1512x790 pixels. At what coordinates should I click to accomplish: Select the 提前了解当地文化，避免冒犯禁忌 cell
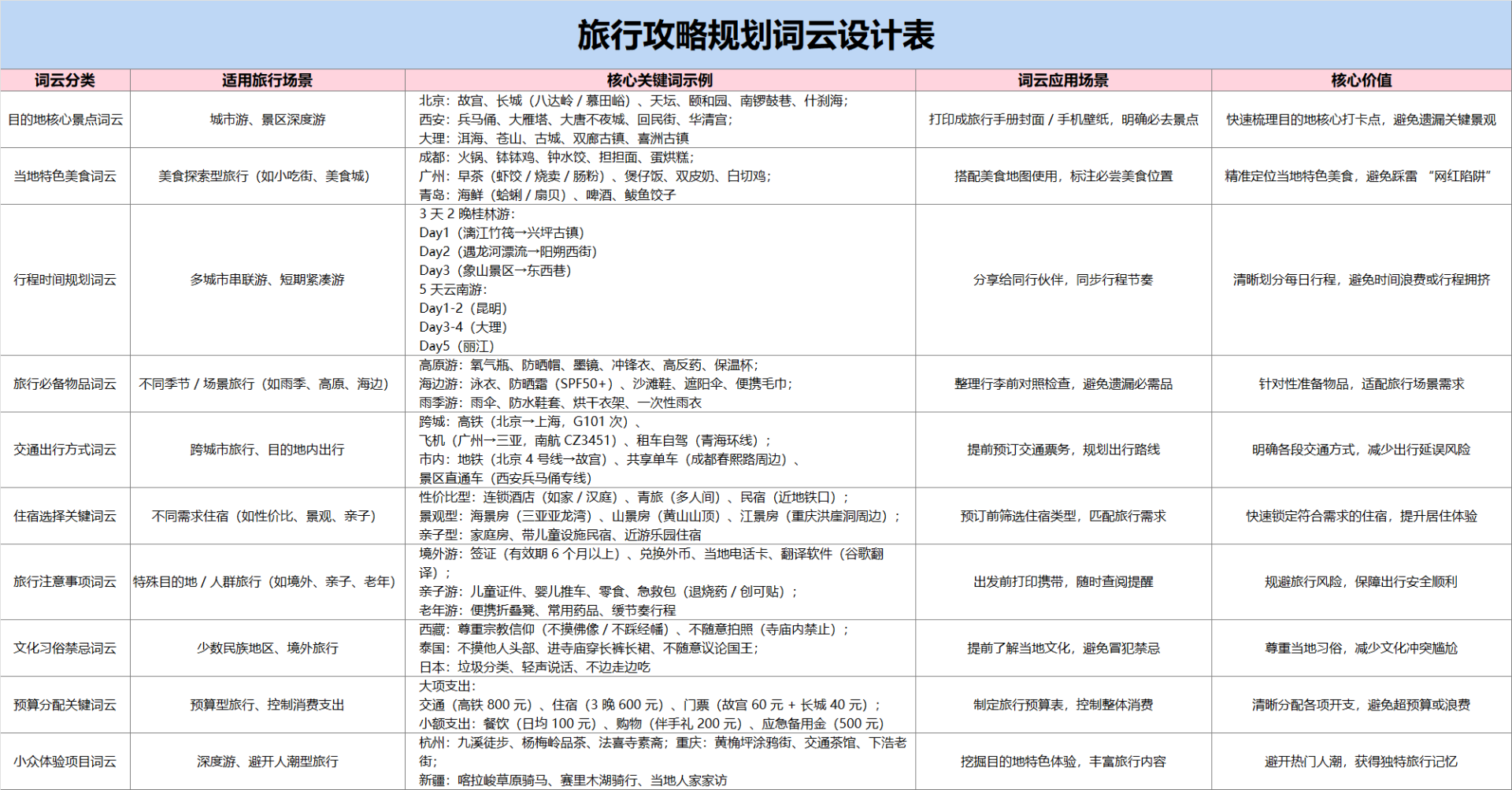tap(1063, 648)
